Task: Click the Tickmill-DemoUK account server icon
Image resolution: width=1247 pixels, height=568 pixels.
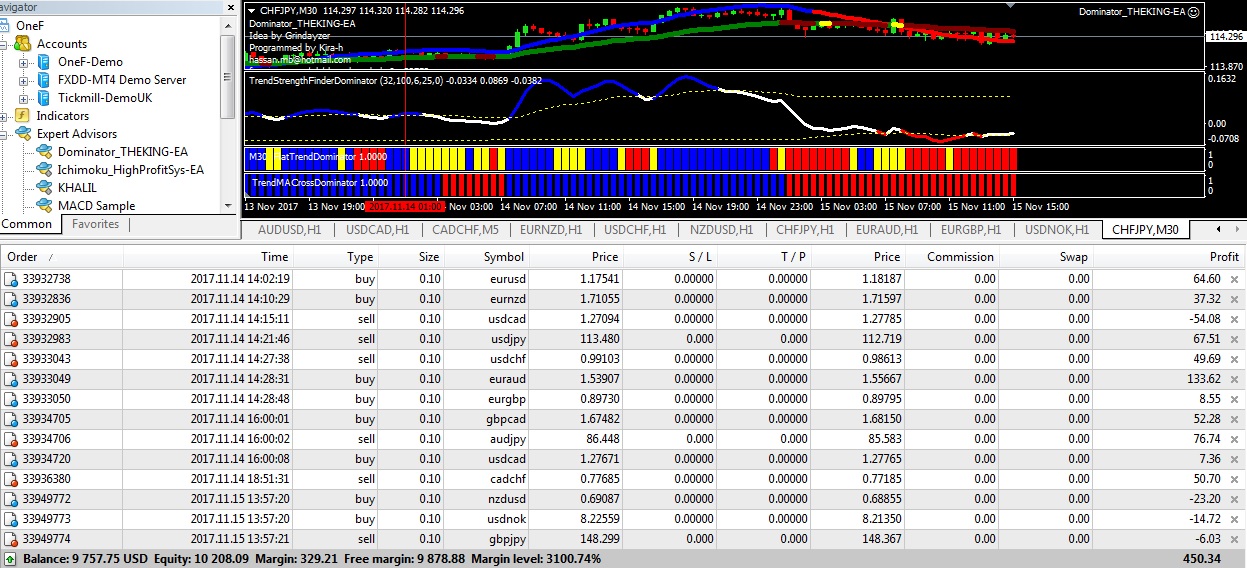Action: 44,98
